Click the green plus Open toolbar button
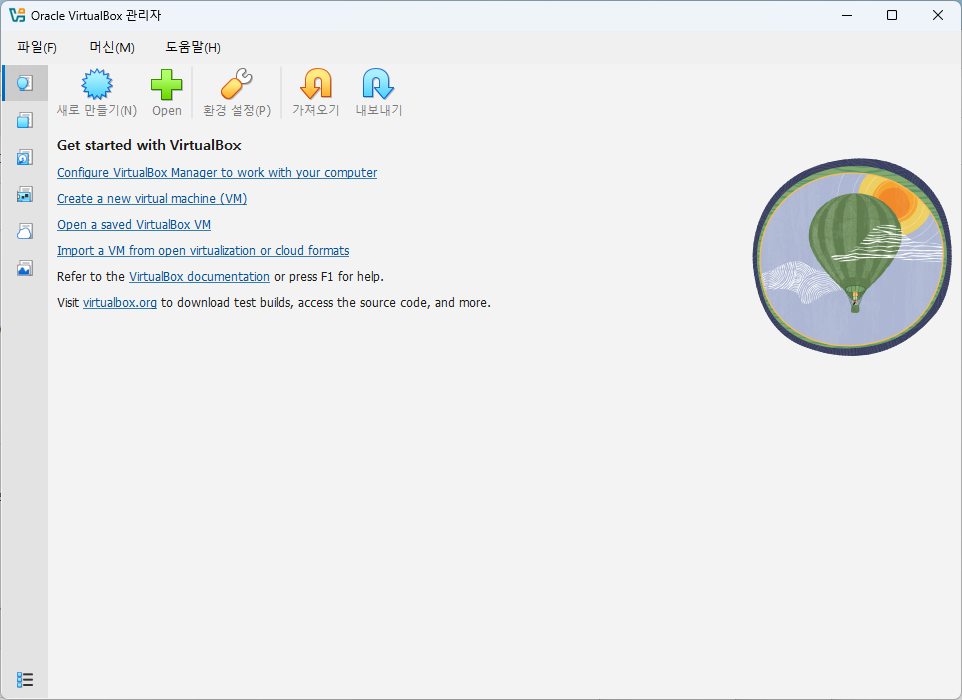 pos(166,93)
